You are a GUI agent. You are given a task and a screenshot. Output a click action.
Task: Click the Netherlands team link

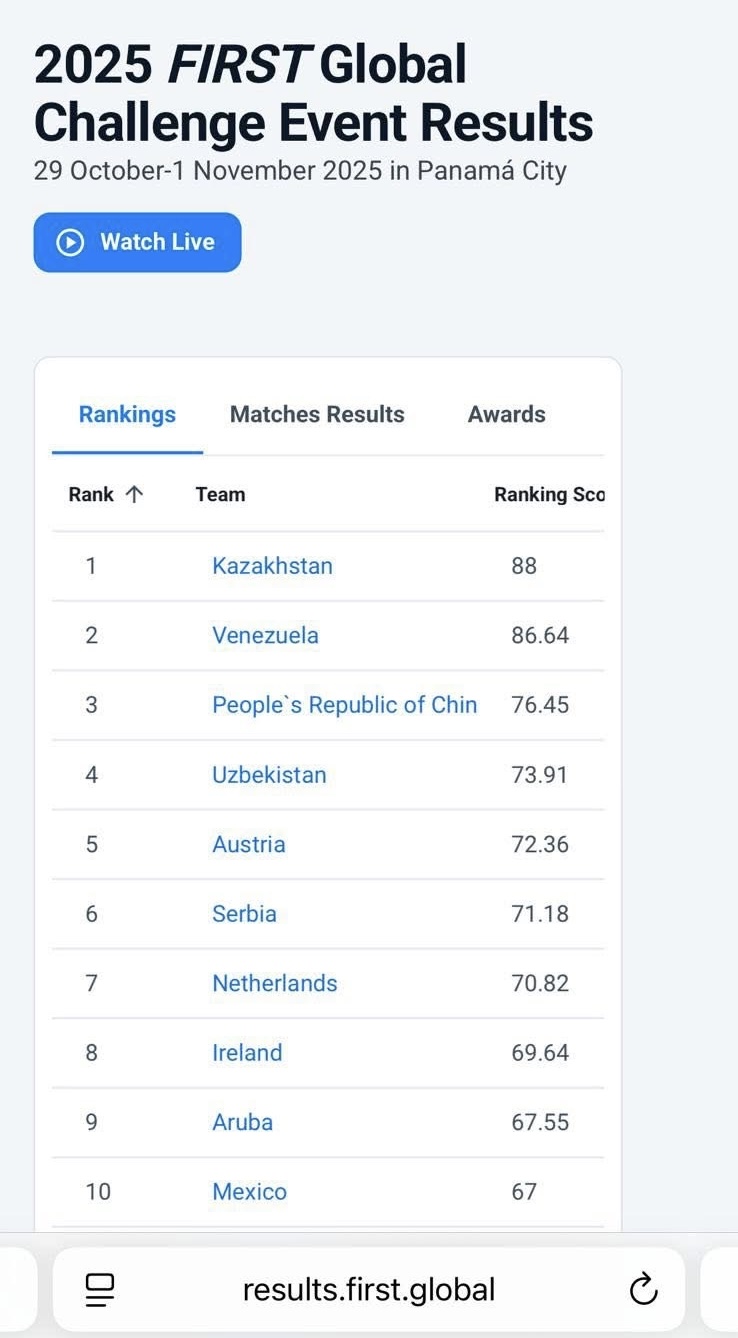[x=275, y=983]
